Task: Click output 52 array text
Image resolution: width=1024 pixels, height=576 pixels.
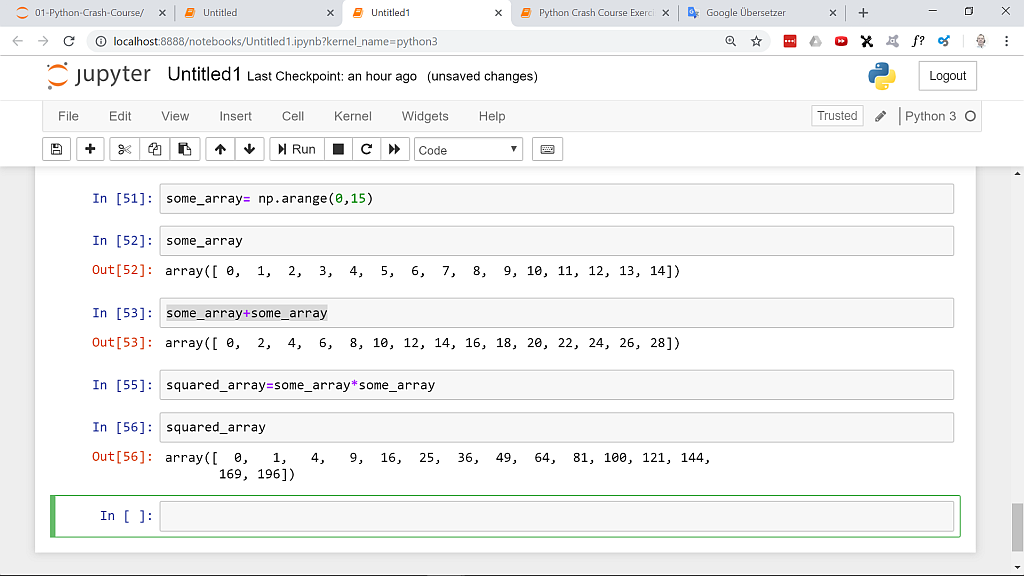Action: (423, 271)
